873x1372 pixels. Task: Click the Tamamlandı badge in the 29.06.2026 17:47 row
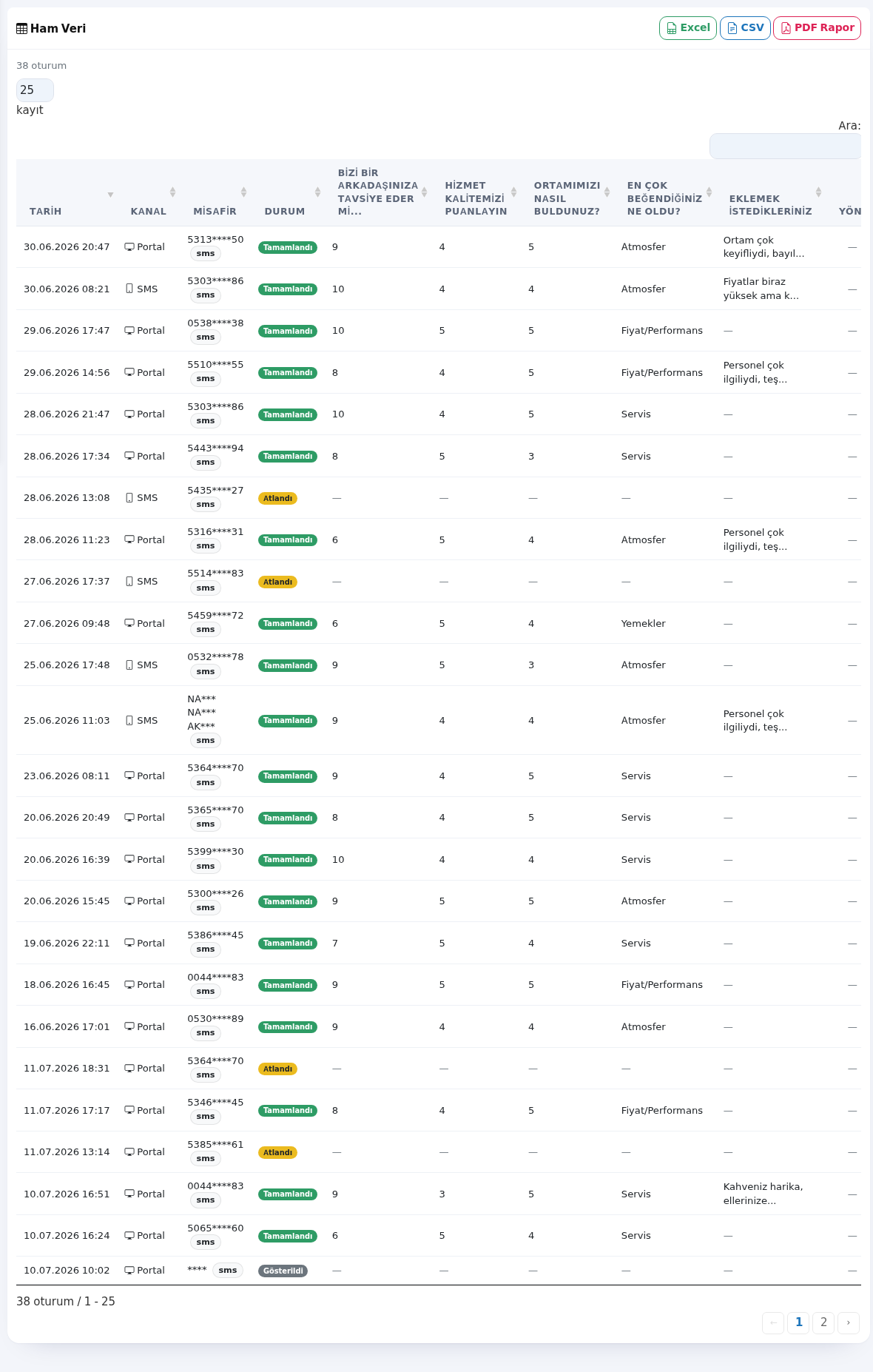click(x=288, y=331)
